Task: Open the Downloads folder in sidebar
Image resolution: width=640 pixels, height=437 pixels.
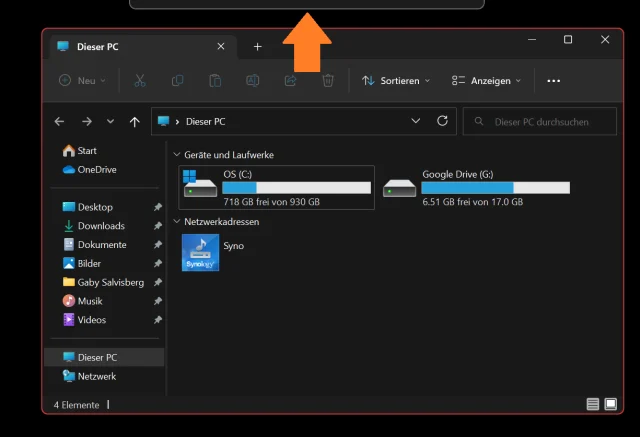Action: click(x=100, y=226)
